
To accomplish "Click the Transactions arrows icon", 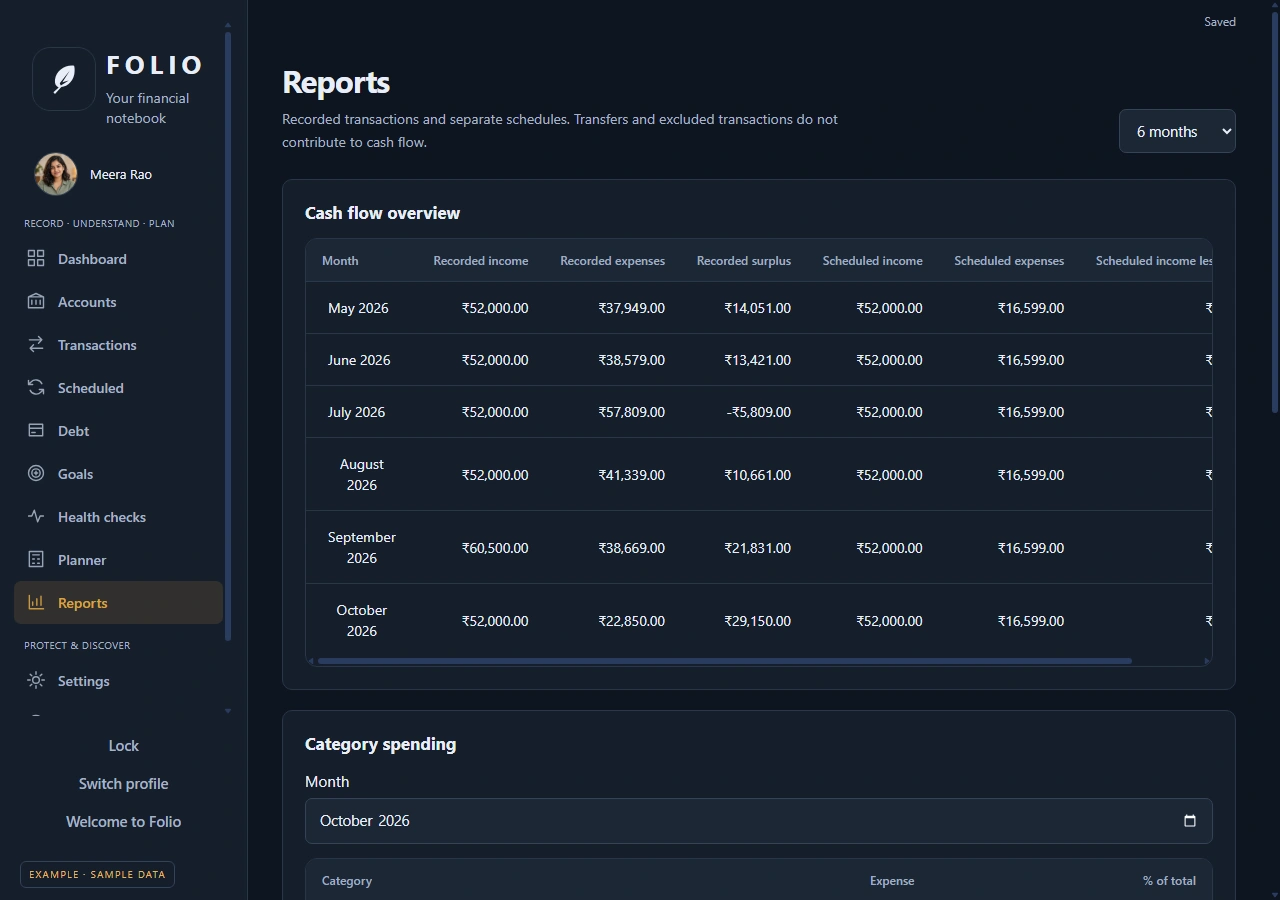I will [x=36, y=345].
